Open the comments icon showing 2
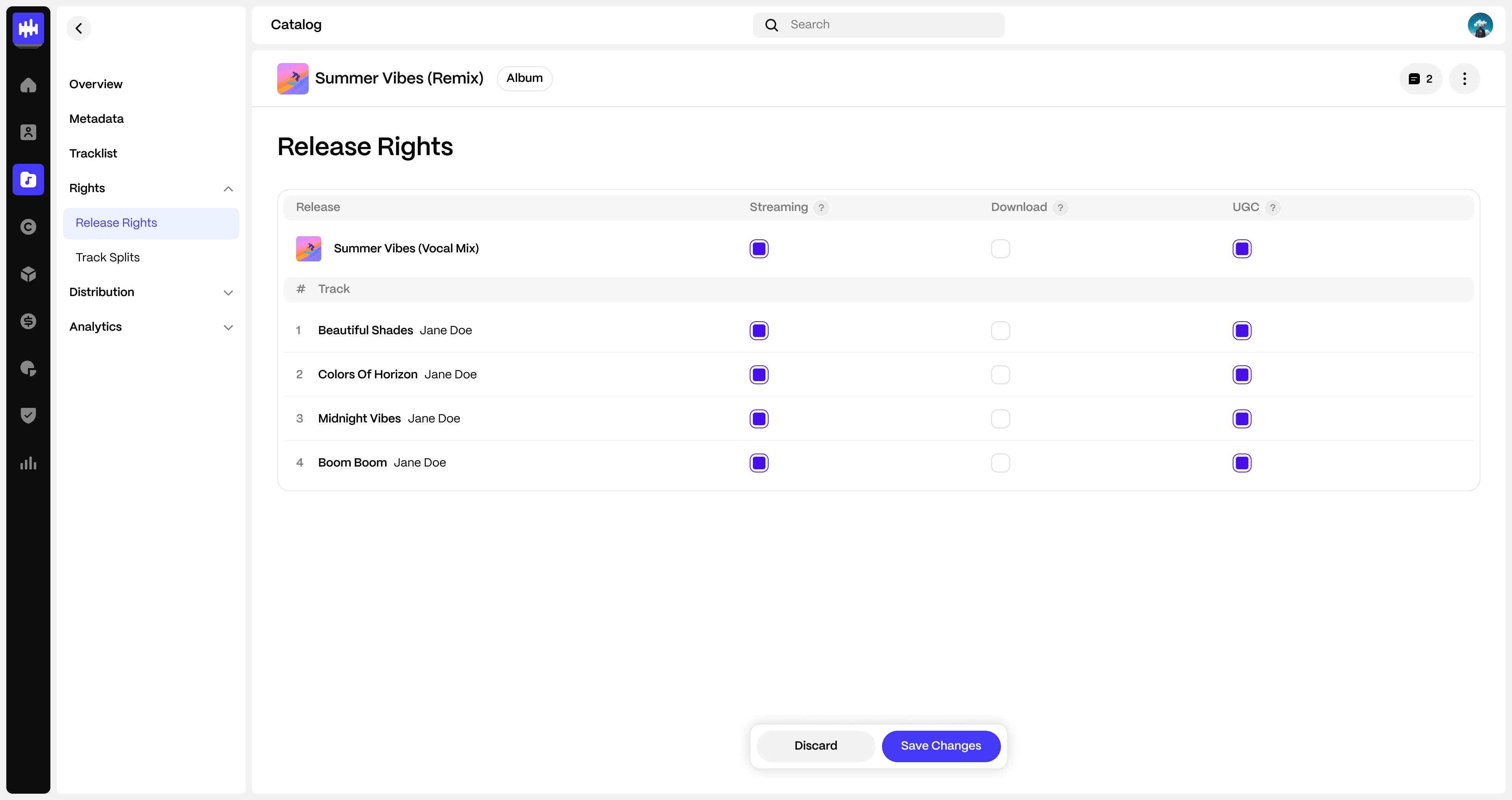Image resolution: width=1512 pixels, height=800 pixels. [x=1420, y=79]
